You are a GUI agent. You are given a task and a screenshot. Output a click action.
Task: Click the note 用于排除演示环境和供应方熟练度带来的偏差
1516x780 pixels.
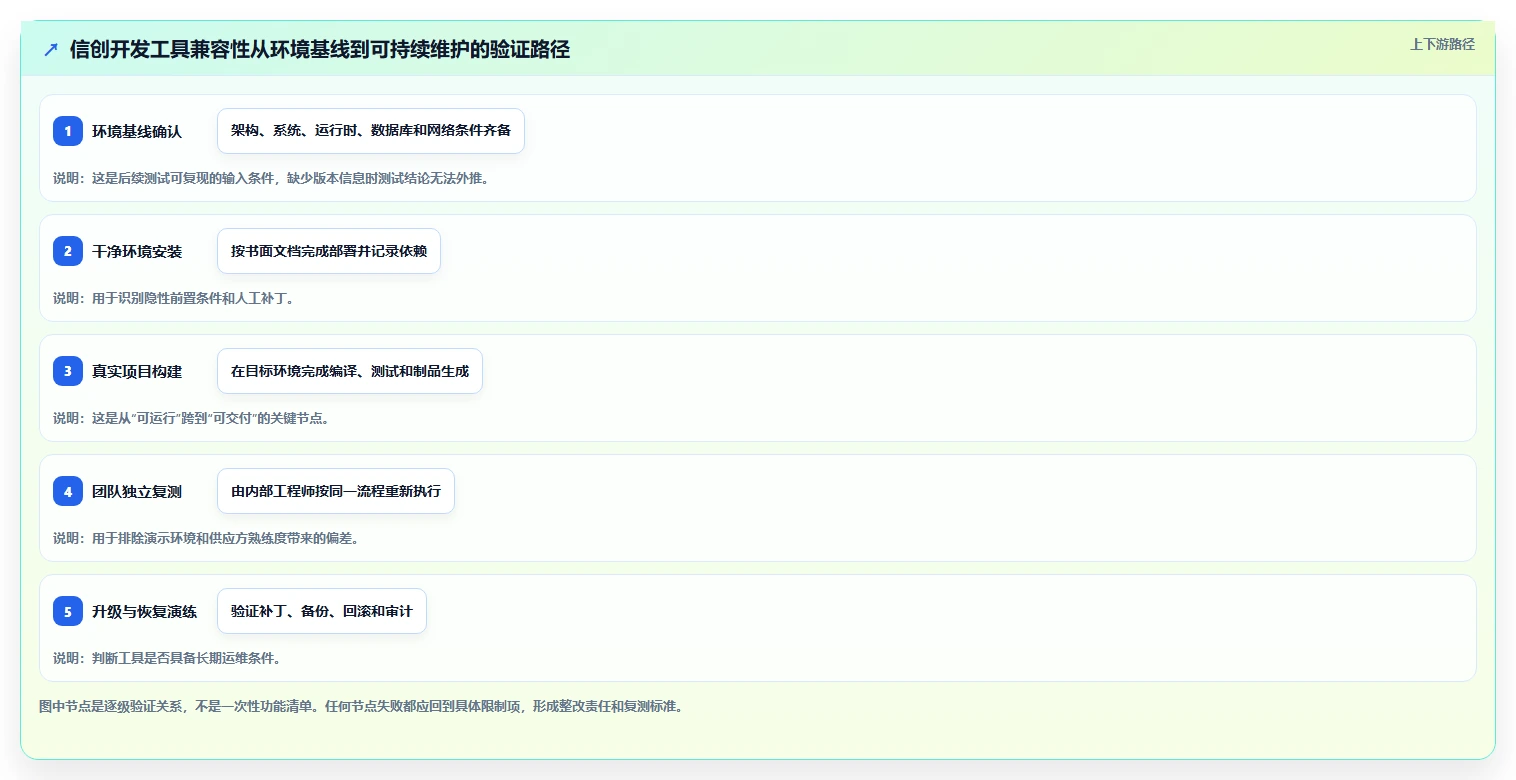(206, 538)
